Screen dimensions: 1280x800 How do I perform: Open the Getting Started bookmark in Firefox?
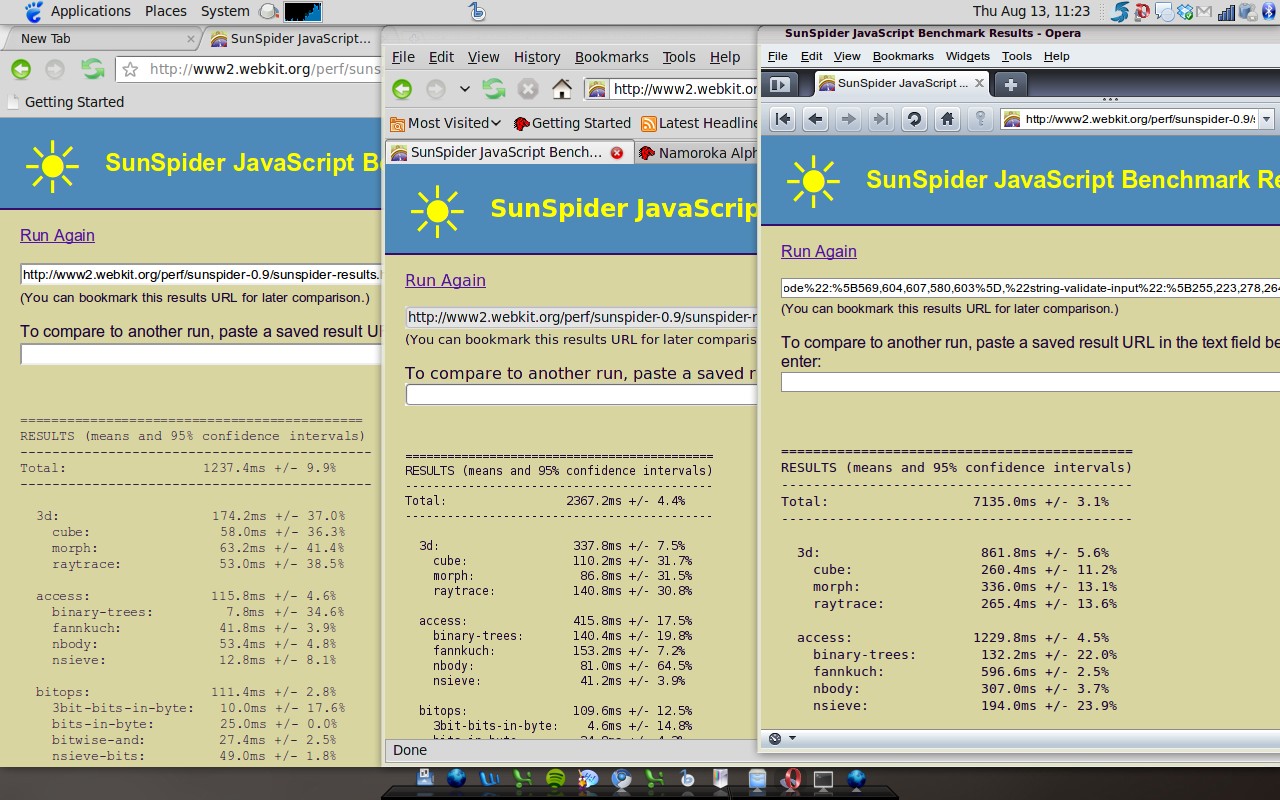tap(572, 123)
